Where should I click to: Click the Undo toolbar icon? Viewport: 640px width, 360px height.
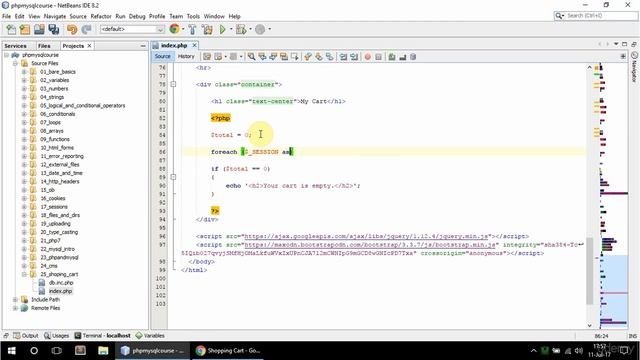pos(72,29)
